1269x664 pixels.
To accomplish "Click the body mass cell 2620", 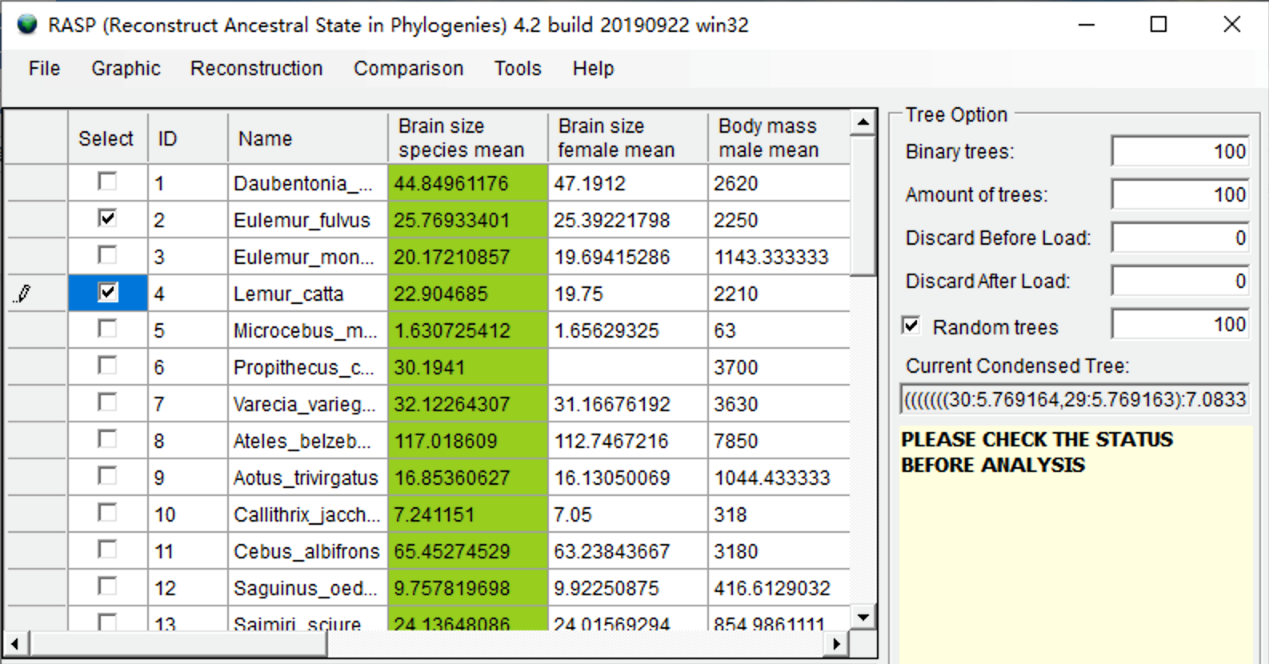I will coord(779,184).
